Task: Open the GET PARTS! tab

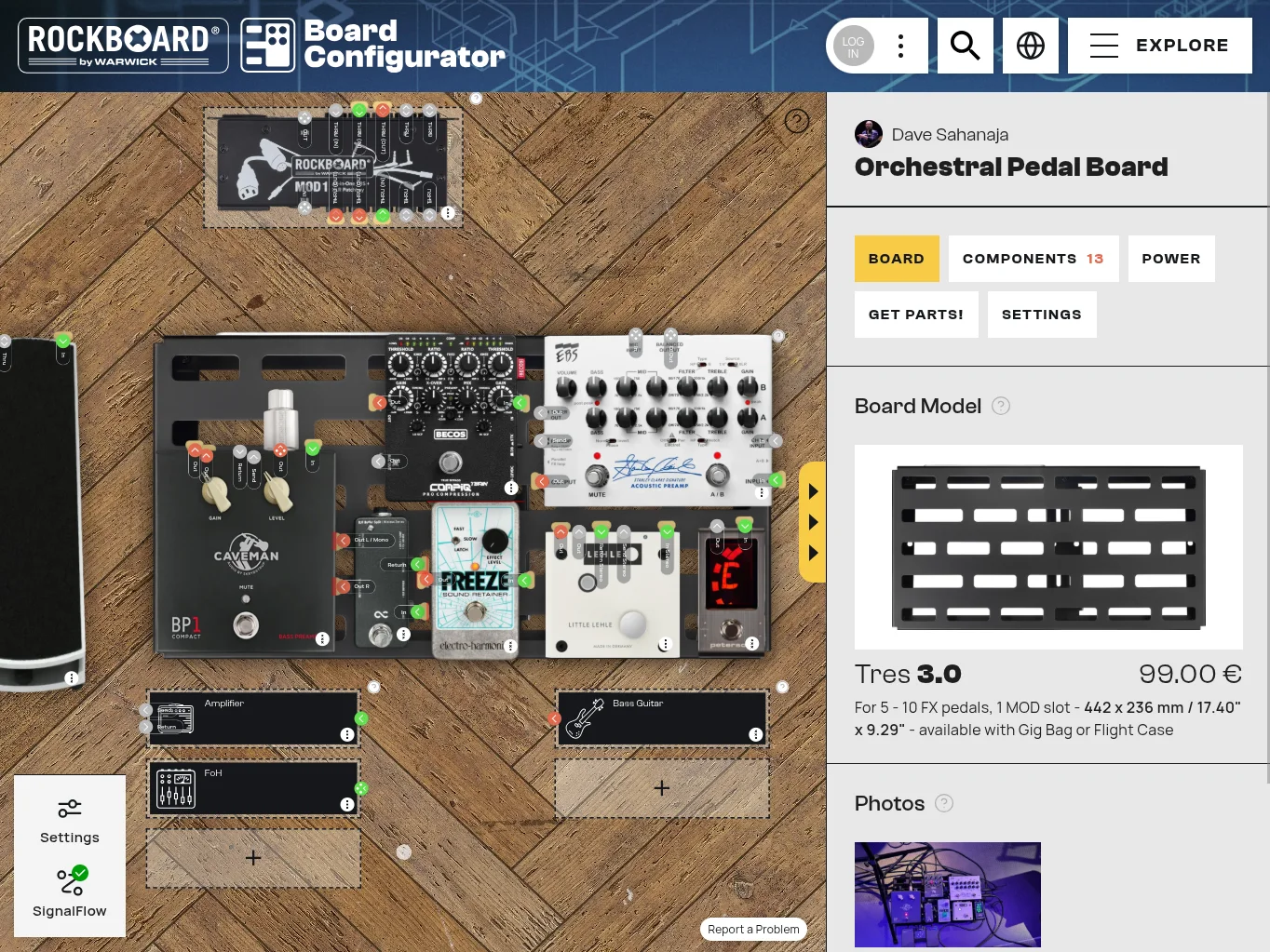Action: tap(916, 315)
